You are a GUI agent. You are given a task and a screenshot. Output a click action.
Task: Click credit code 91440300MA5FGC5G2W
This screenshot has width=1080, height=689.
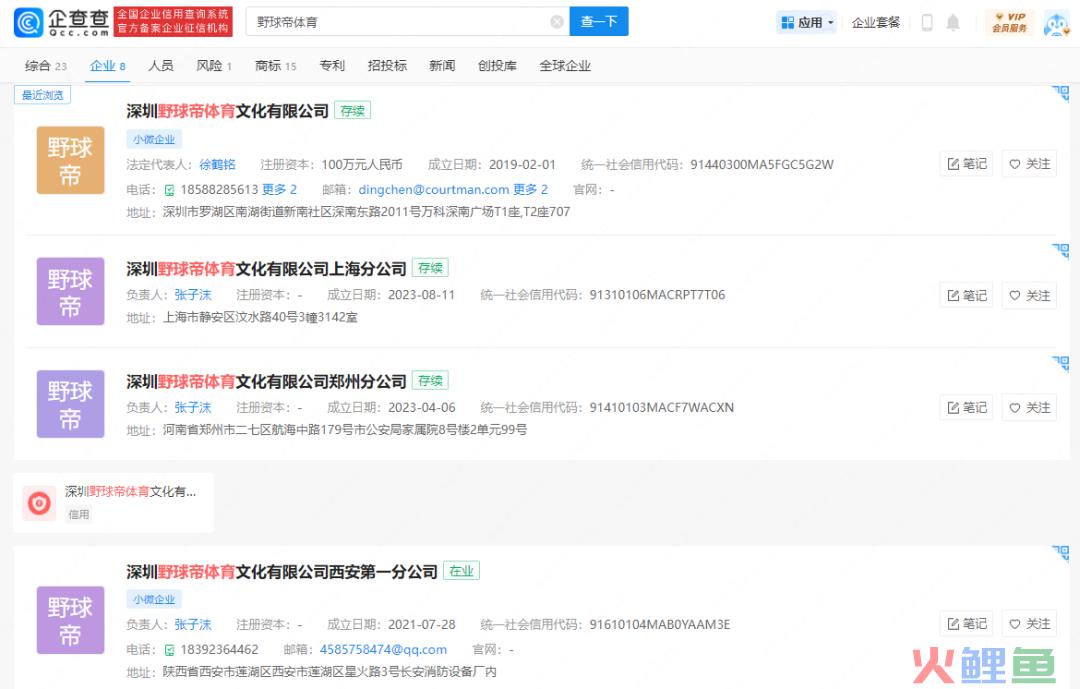click(x=762, y=165)
